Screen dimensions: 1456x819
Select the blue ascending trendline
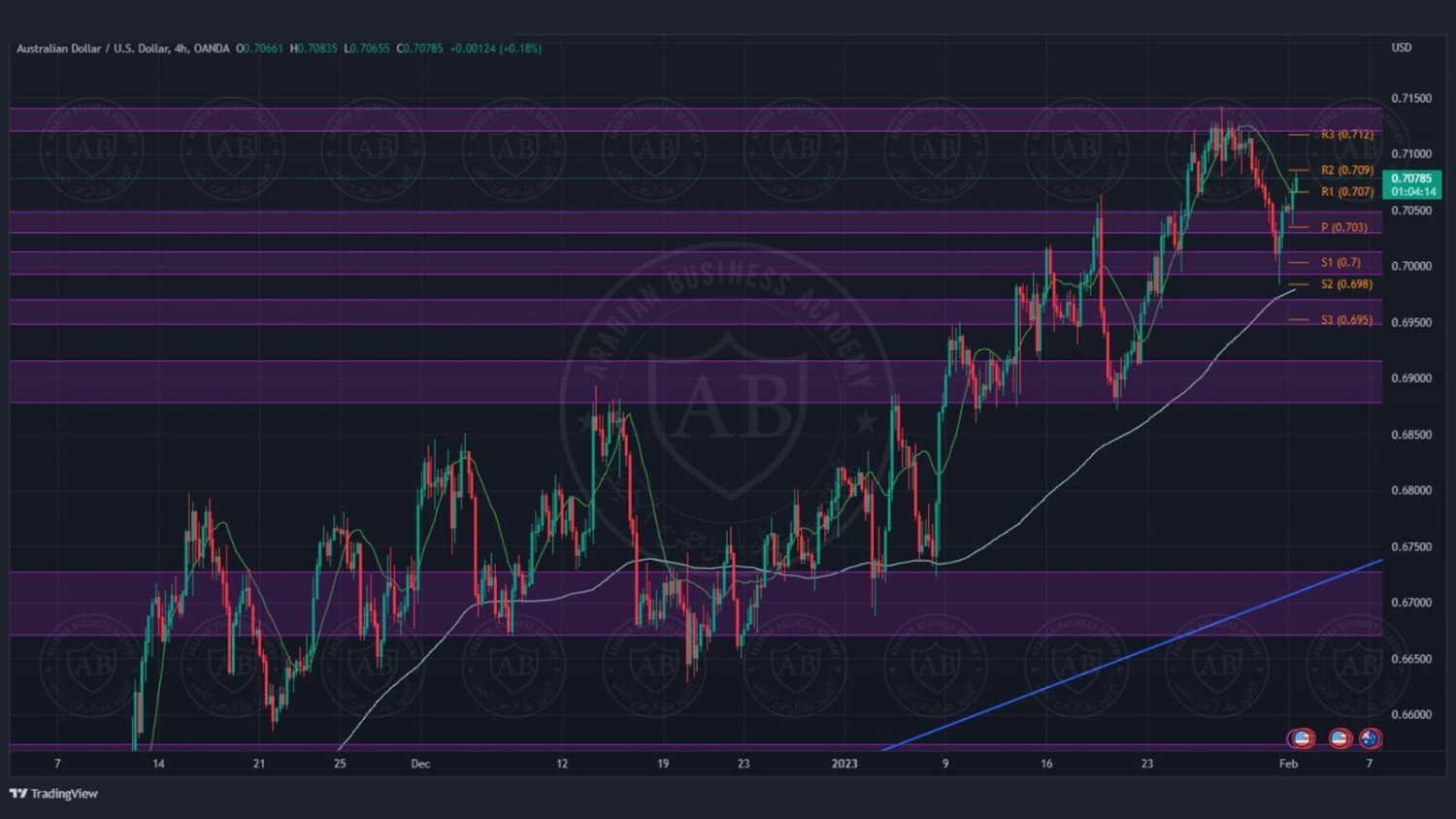(1132, 655)
